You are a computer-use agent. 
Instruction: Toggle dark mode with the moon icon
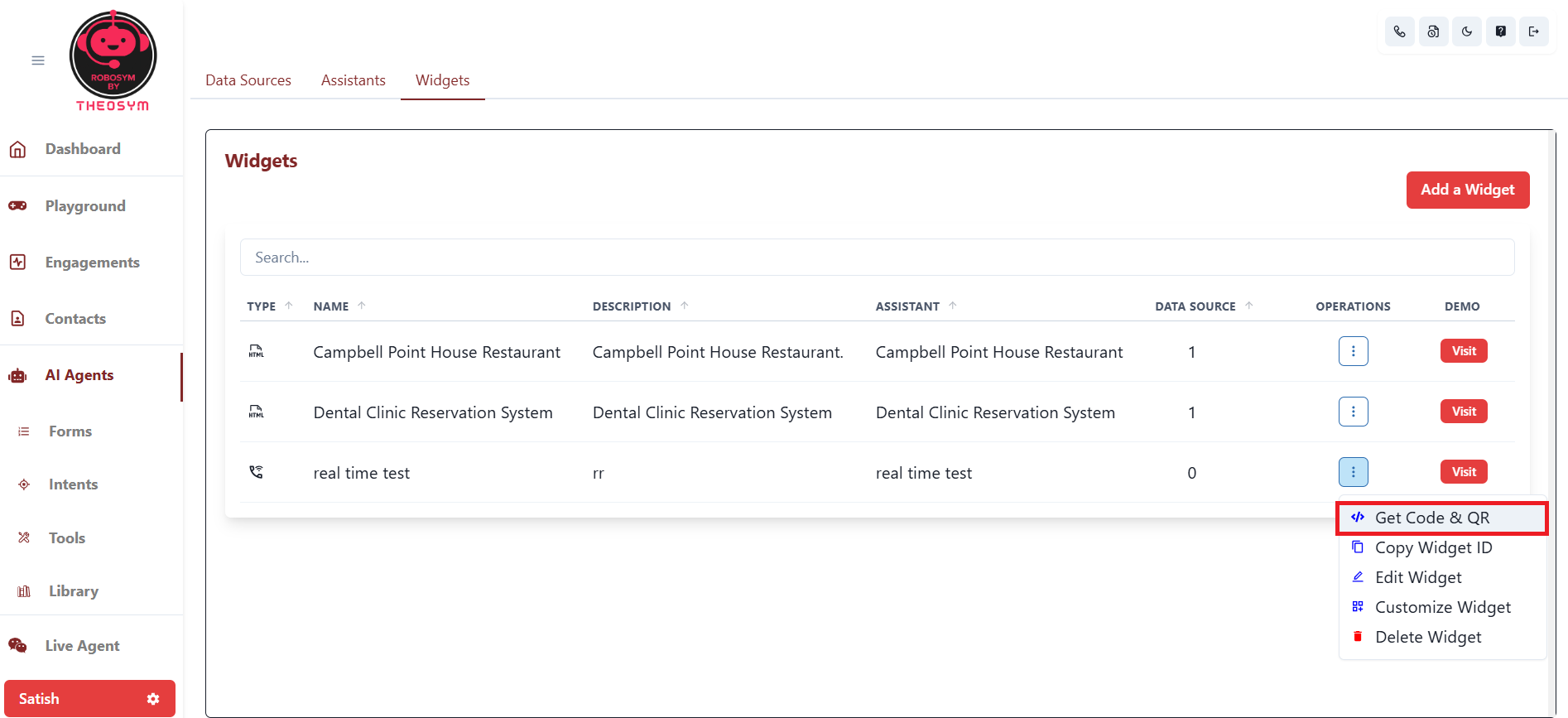(1467, 31)
